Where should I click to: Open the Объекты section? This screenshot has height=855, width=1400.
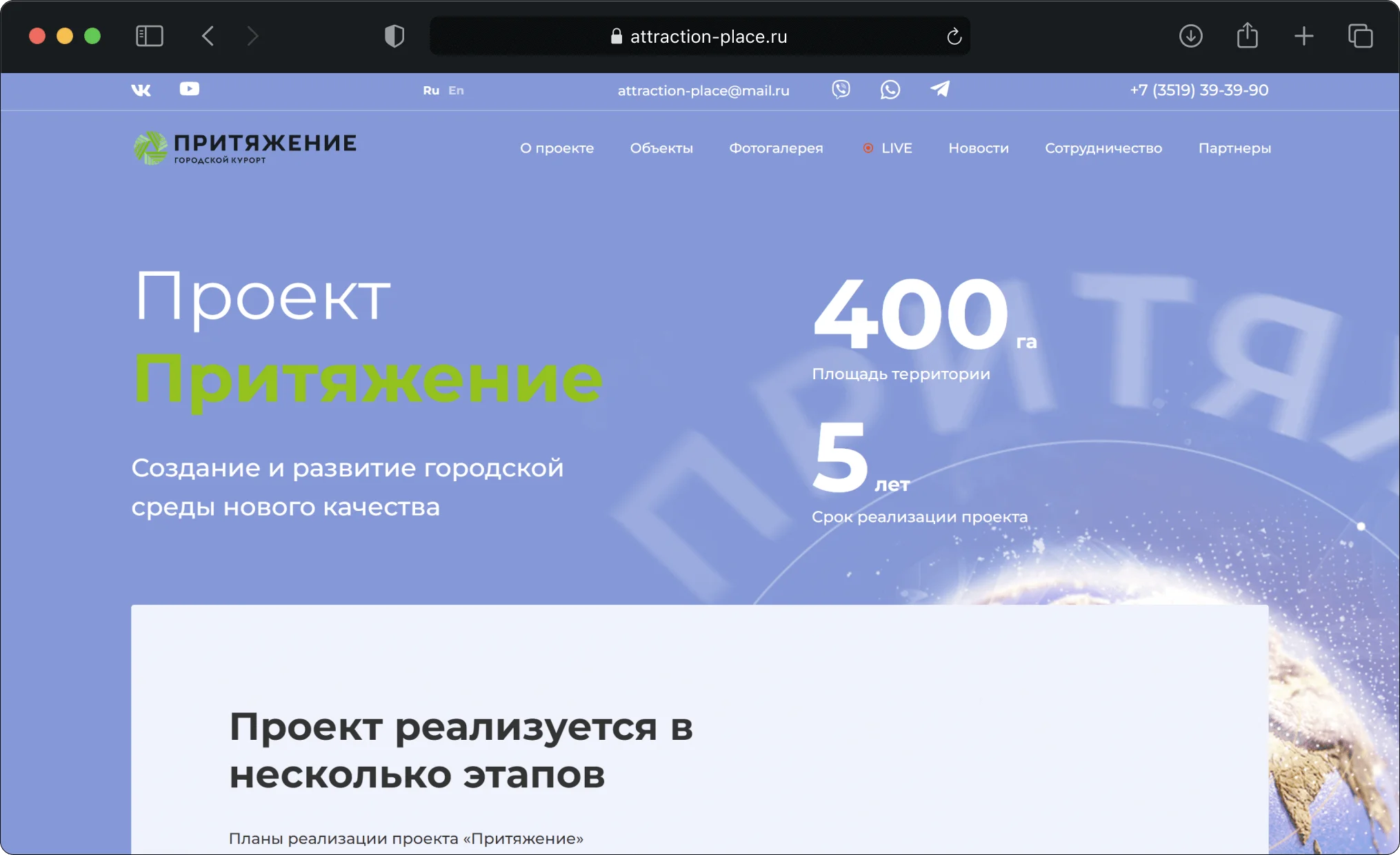(661, 148)
